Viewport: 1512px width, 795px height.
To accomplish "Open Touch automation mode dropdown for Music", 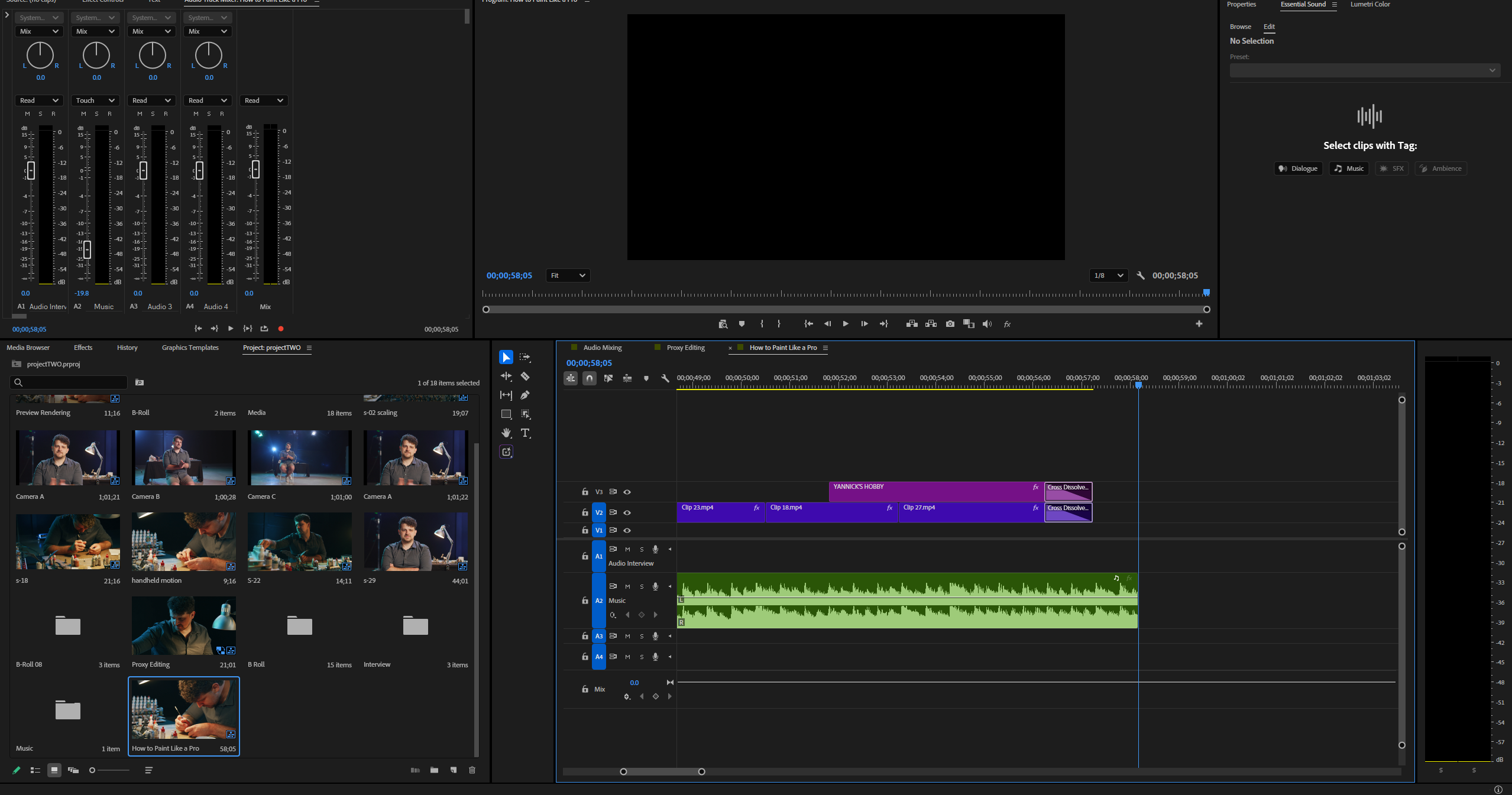I will coord(96,100).
